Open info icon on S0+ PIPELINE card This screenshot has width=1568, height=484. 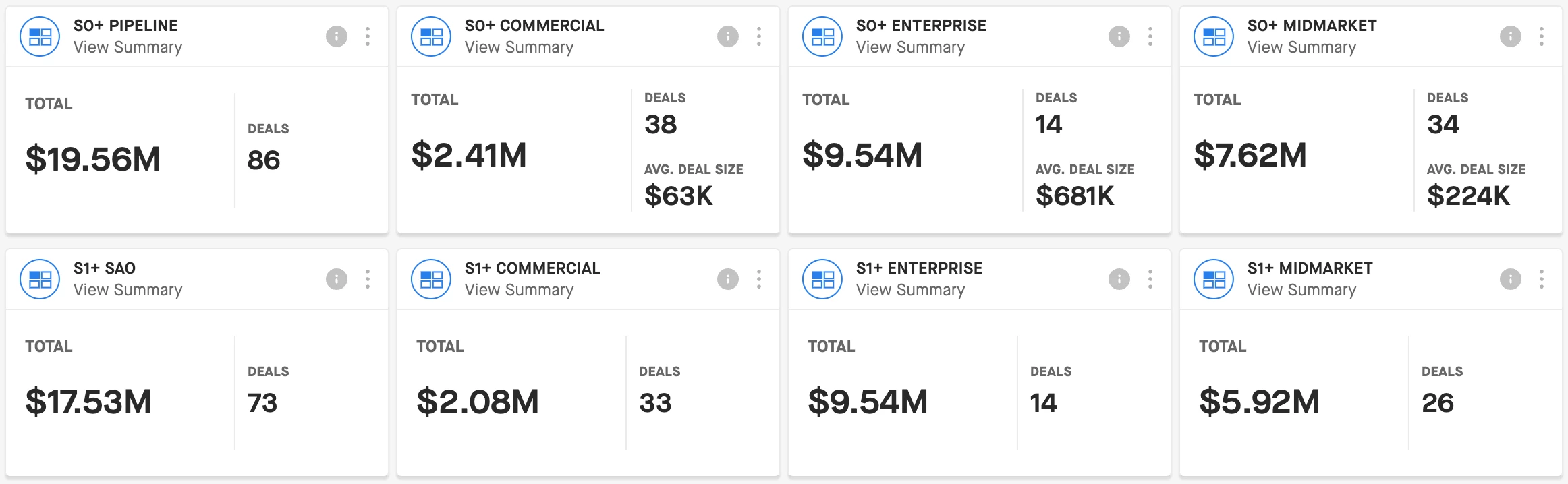point(337,36)
